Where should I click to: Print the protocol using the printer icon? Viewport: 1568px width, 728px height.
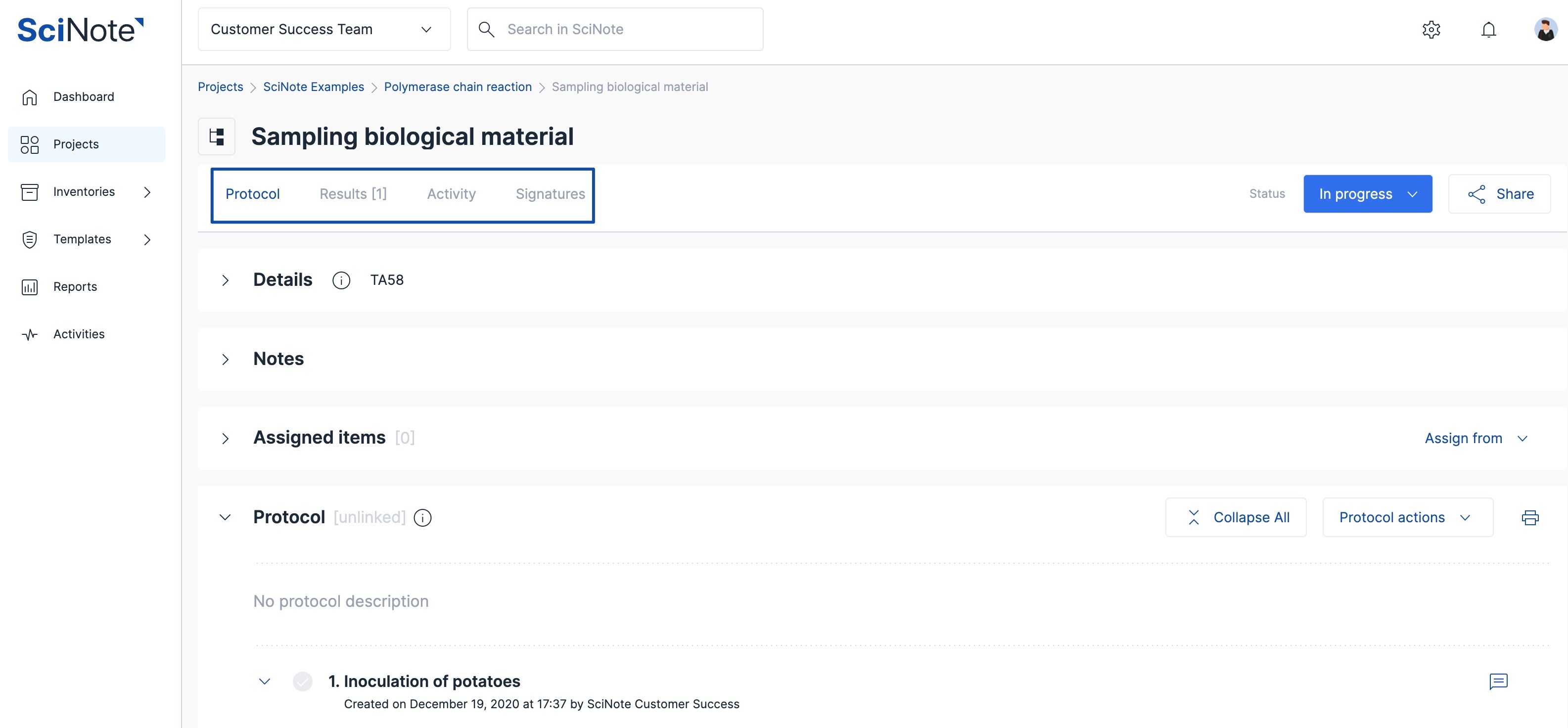point(1531,517)
